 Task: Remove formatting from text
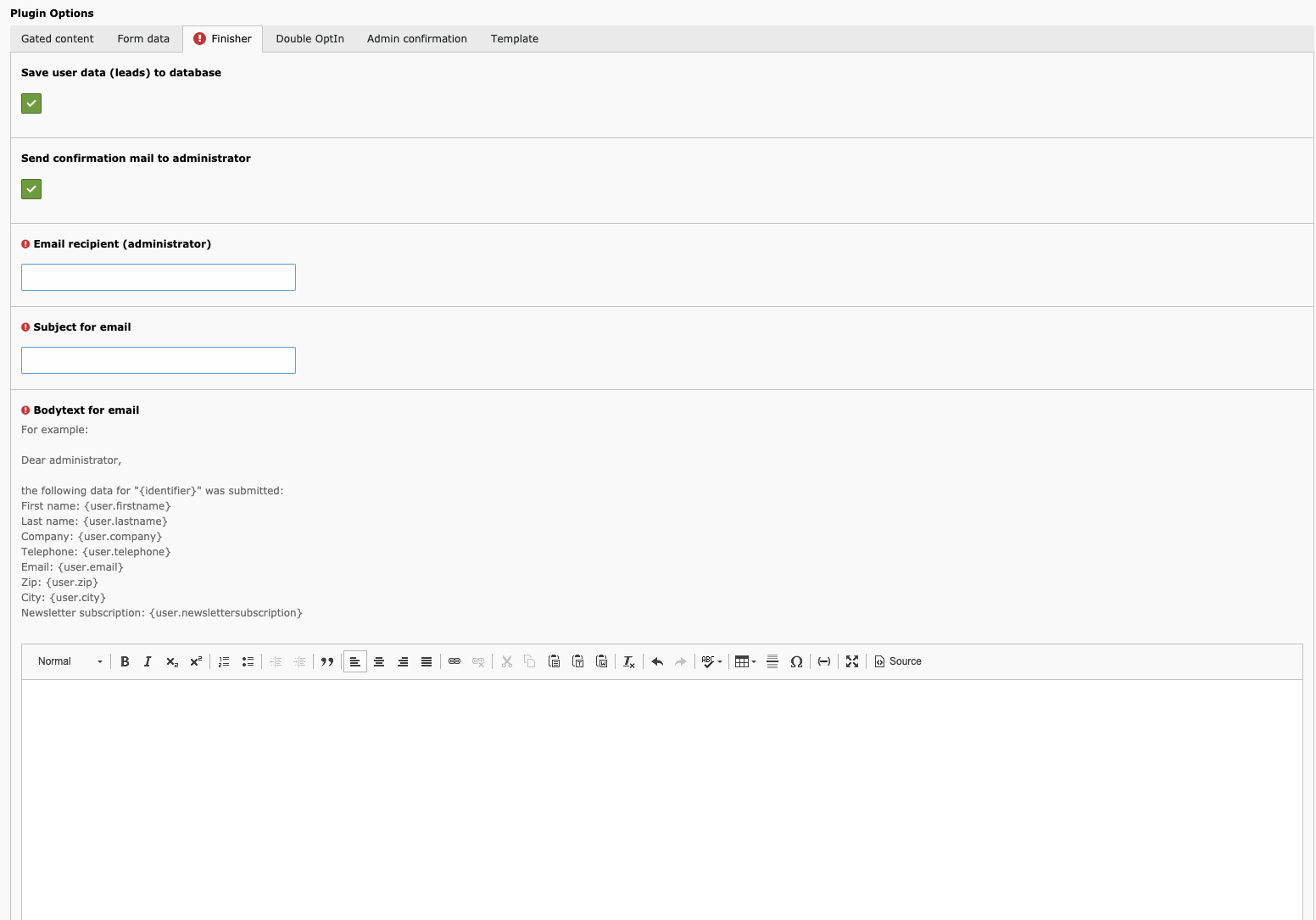(x=629, y=661)
